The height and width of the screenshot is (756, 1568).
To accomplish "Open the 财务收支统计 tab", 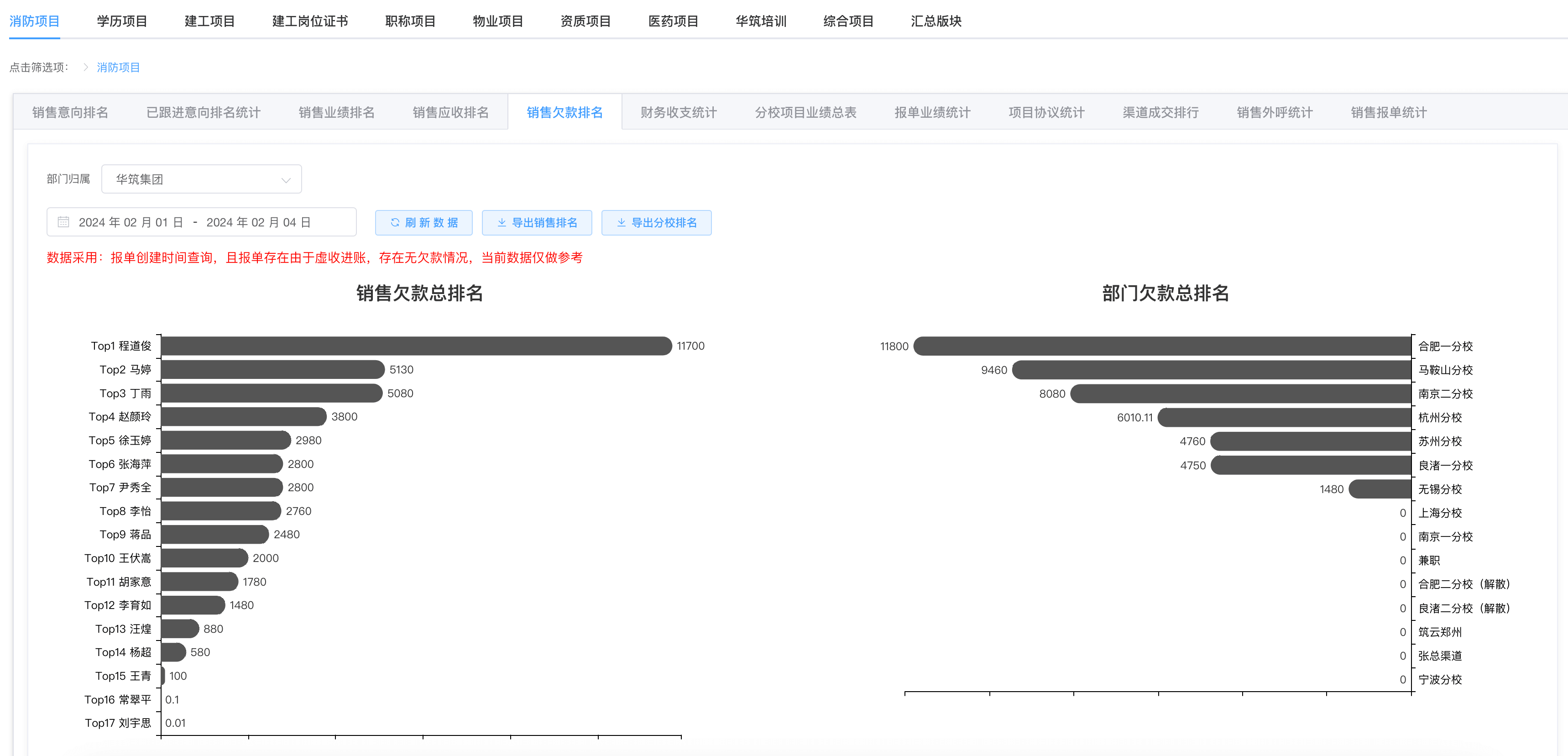I will 678,113.
